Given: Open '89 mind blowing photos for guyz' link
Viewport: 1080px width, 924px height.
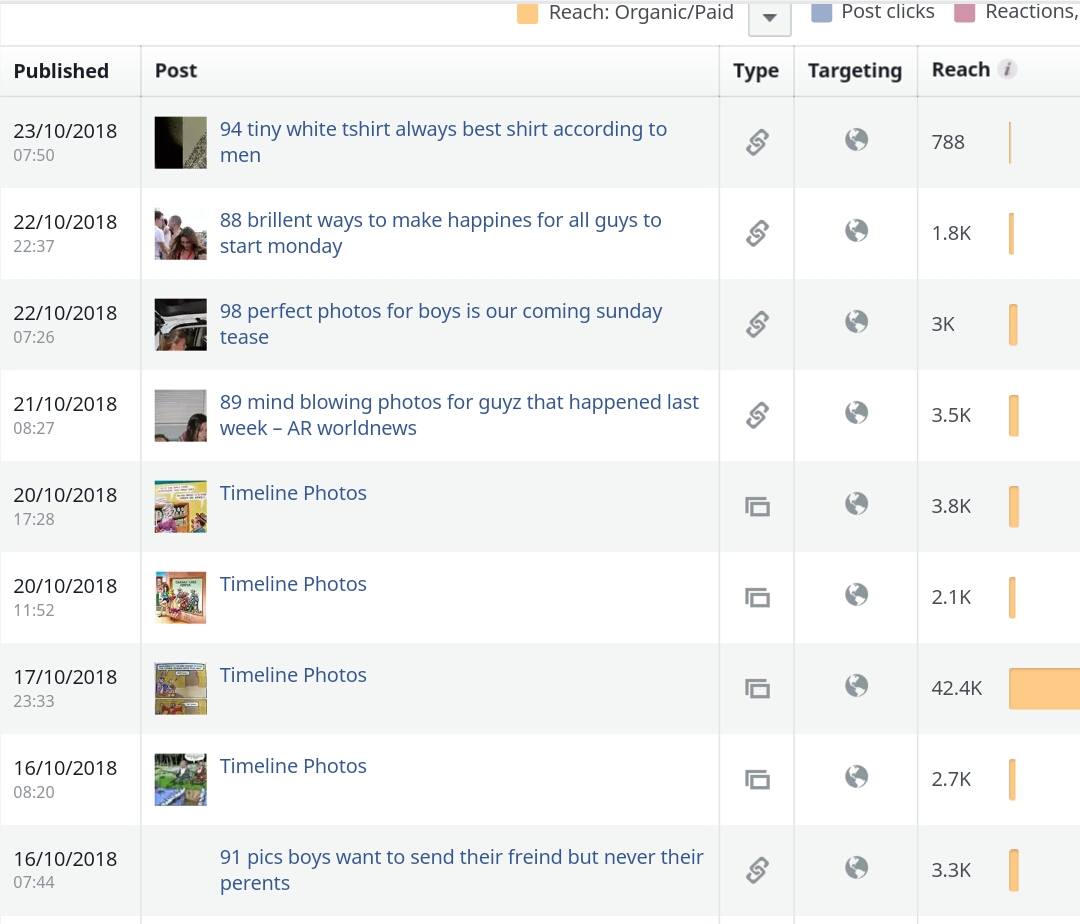Looking at the screenshot, I should pos(459,415).
